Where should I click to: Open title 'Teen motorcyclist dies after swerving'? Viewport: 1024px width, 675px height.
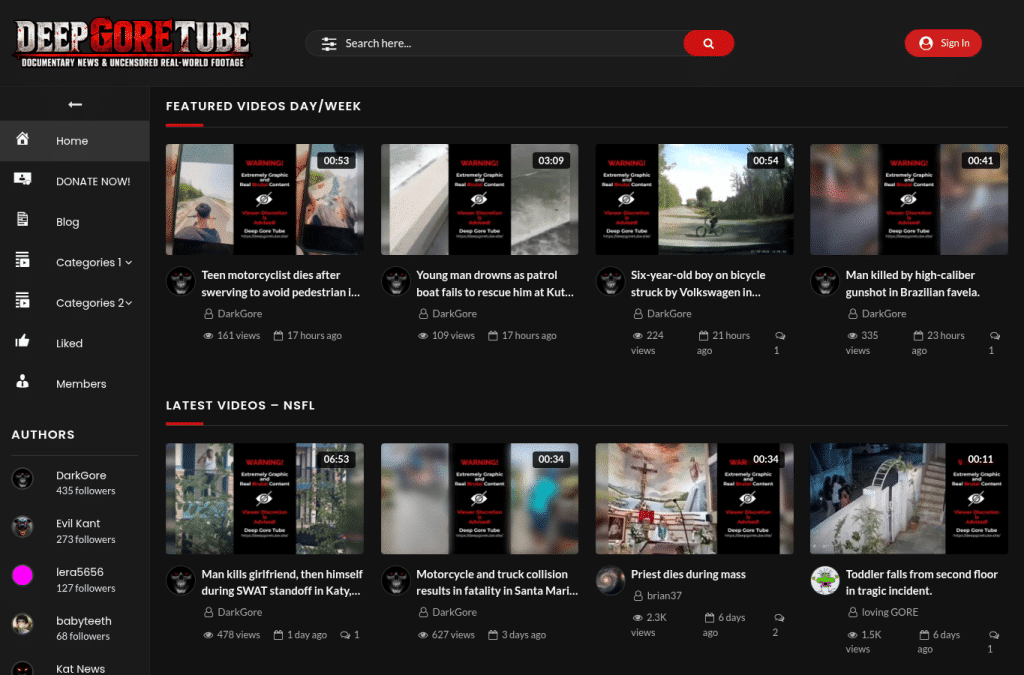point(281,283)
